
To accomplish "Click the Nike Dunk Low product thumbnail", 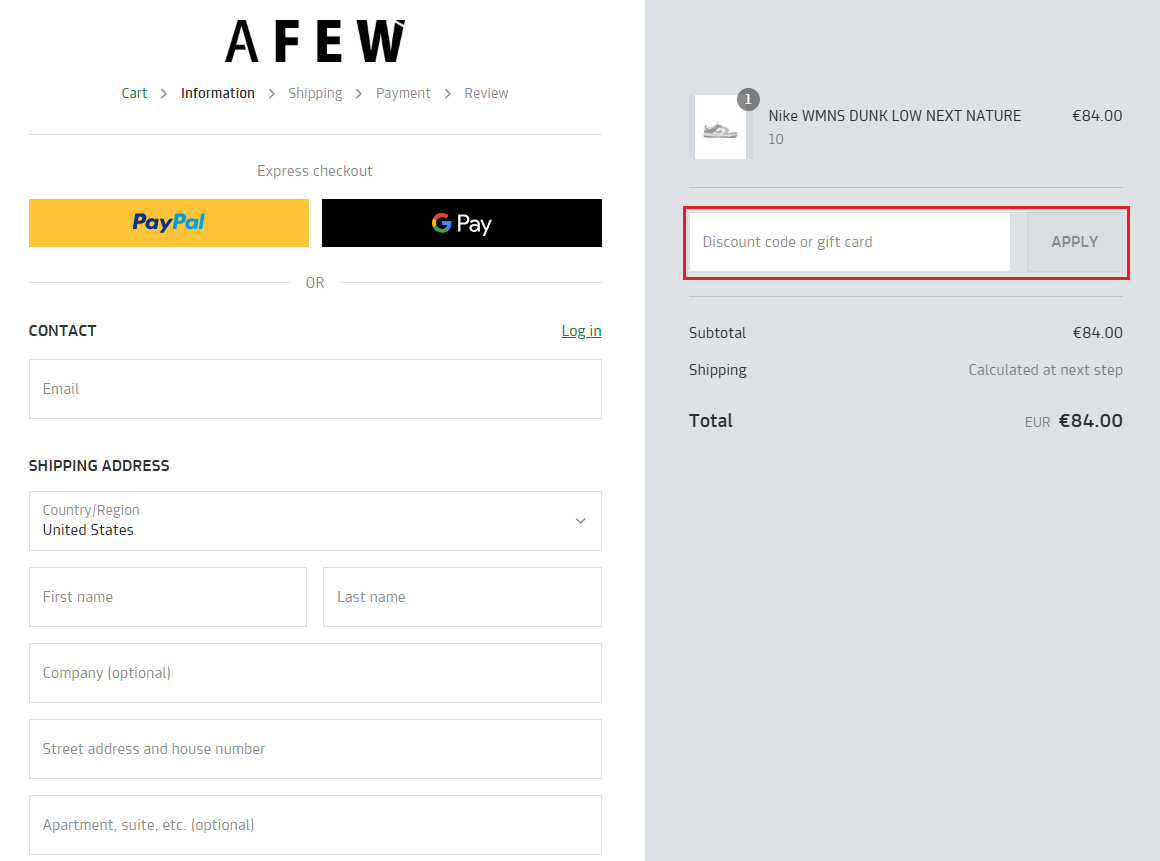I will (720, 128).
